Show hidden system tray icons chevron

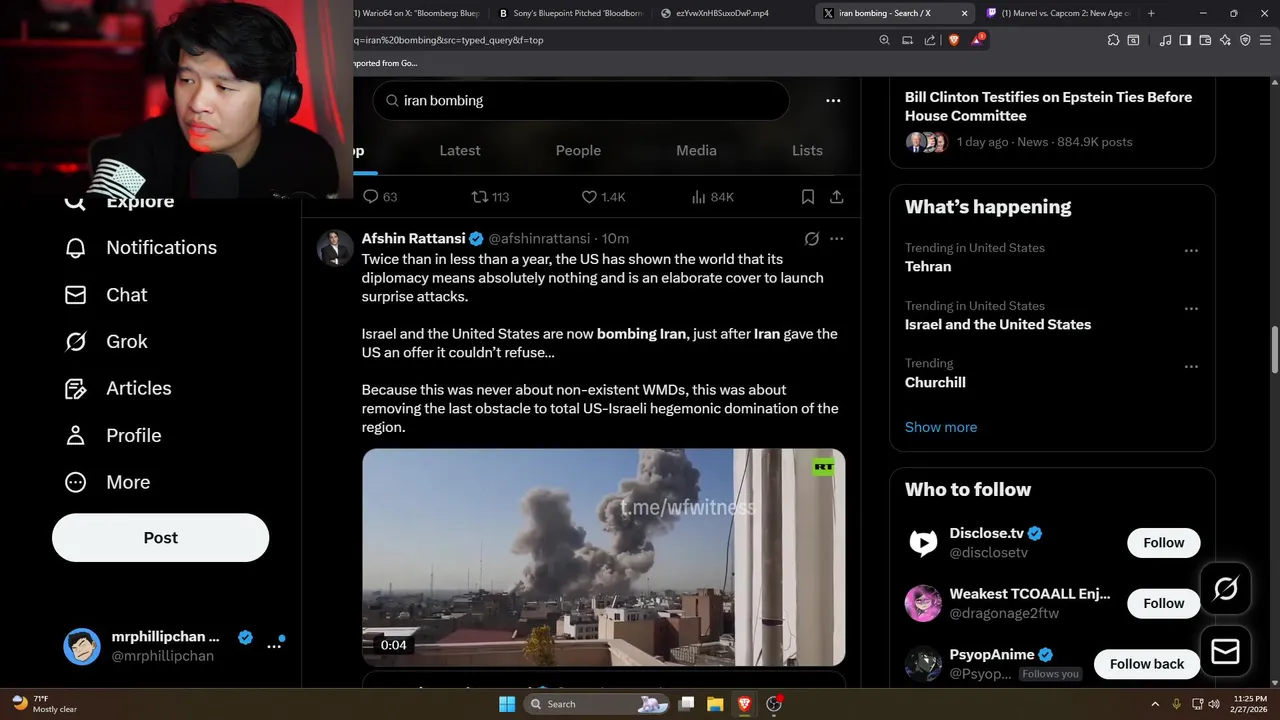(x=1154, y=704)
